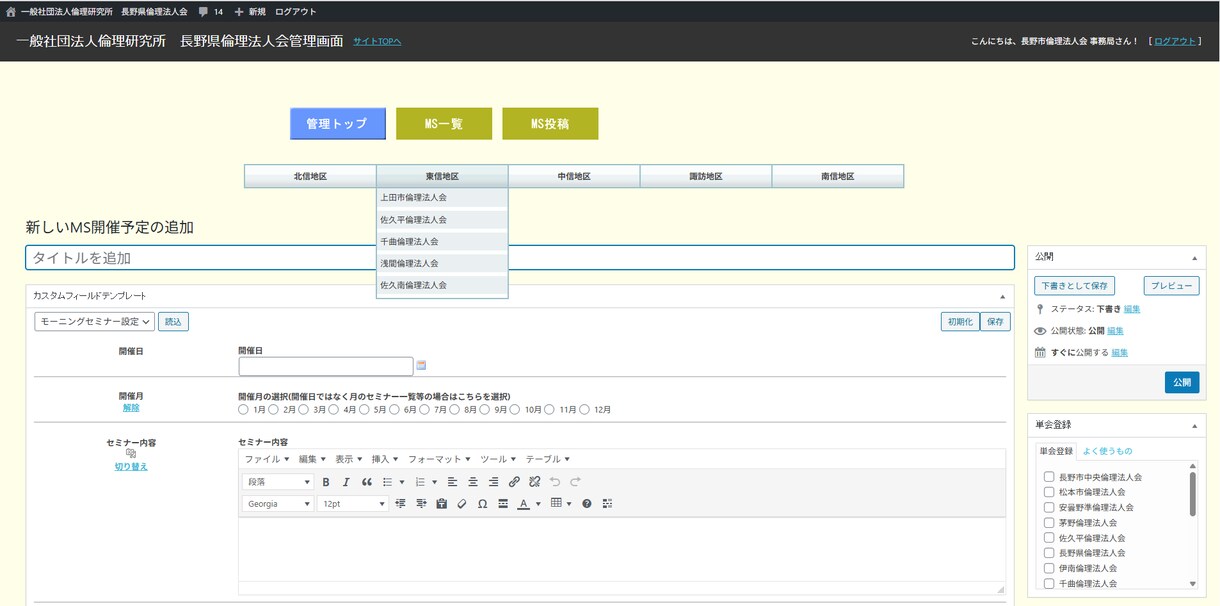1220x606 pixels.
Task: Apply text color A icon
Action: (523, 504)
